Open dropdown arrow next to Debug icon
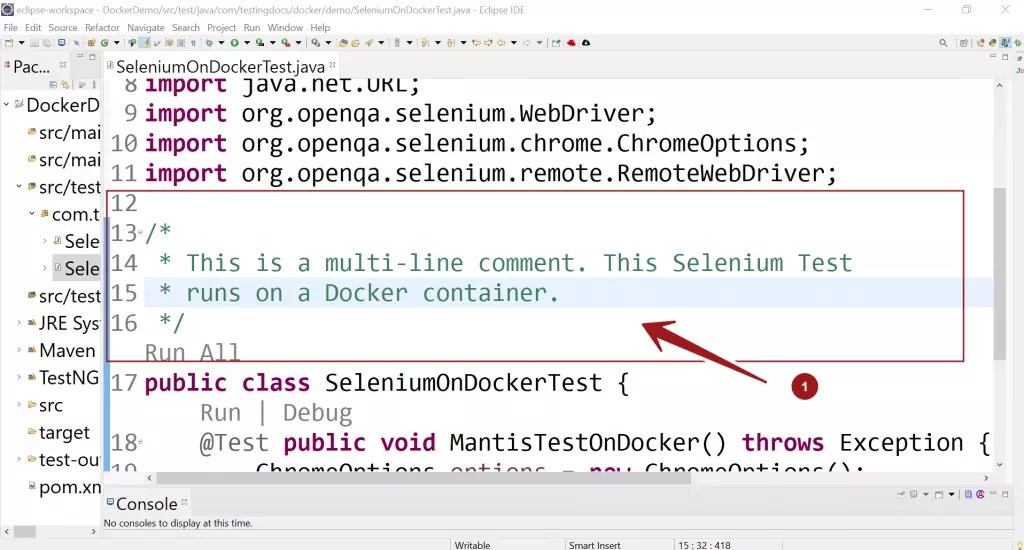Image resolution: width=1024 pixels, height=550 pixels. (221, 42)
